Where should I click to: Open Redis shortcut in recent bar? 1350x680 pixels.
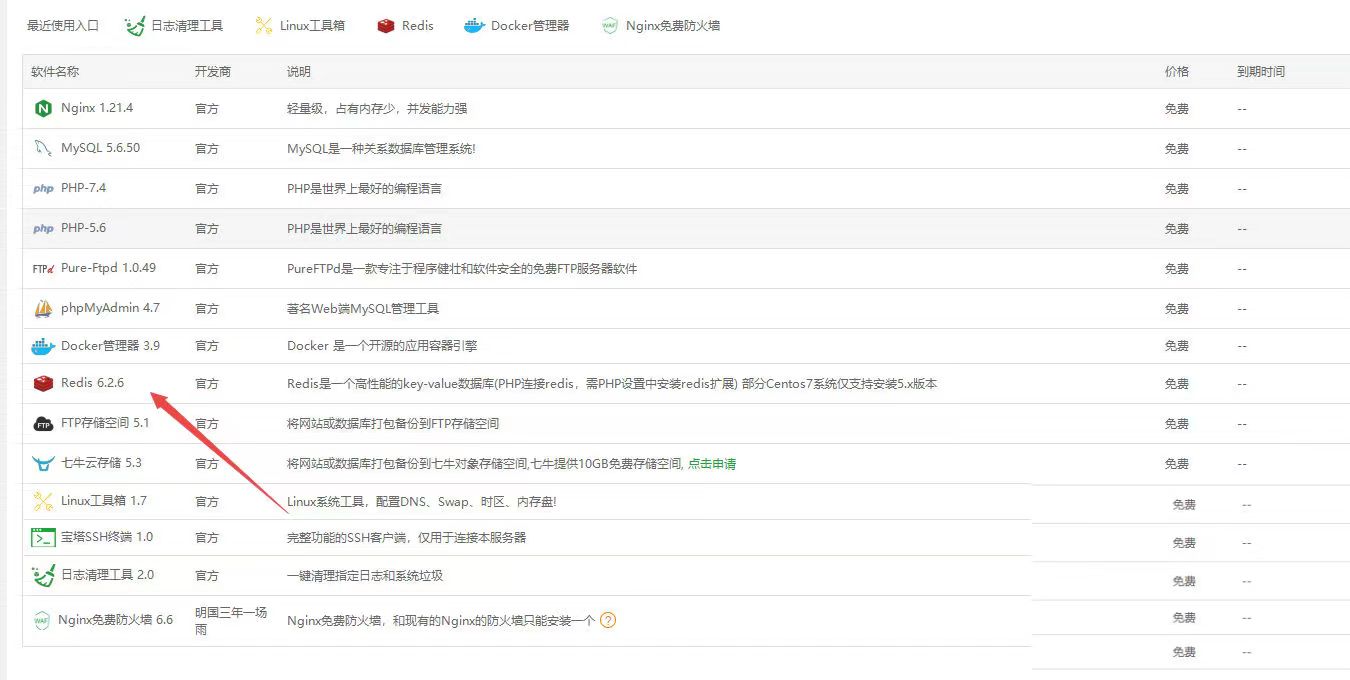point(406,26)
